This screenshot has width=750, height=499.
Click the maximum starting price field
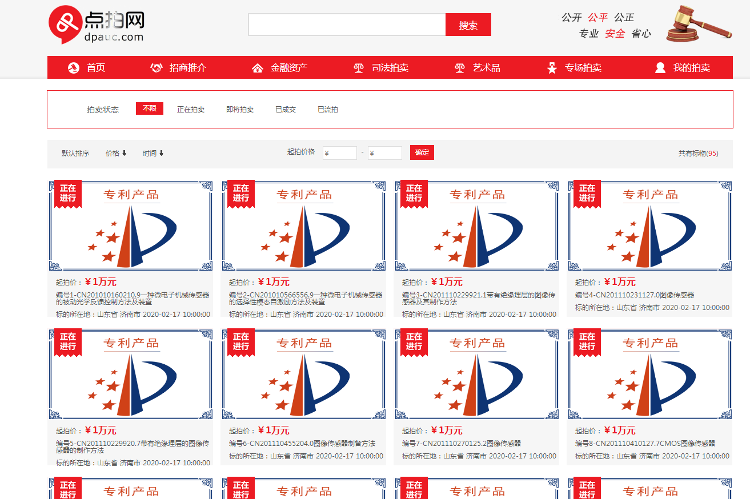[385, 153]
